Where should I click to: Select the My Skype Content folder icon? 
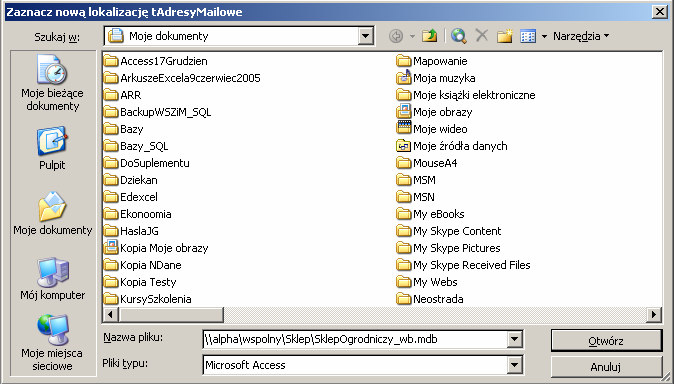click(x=404, y=231)
